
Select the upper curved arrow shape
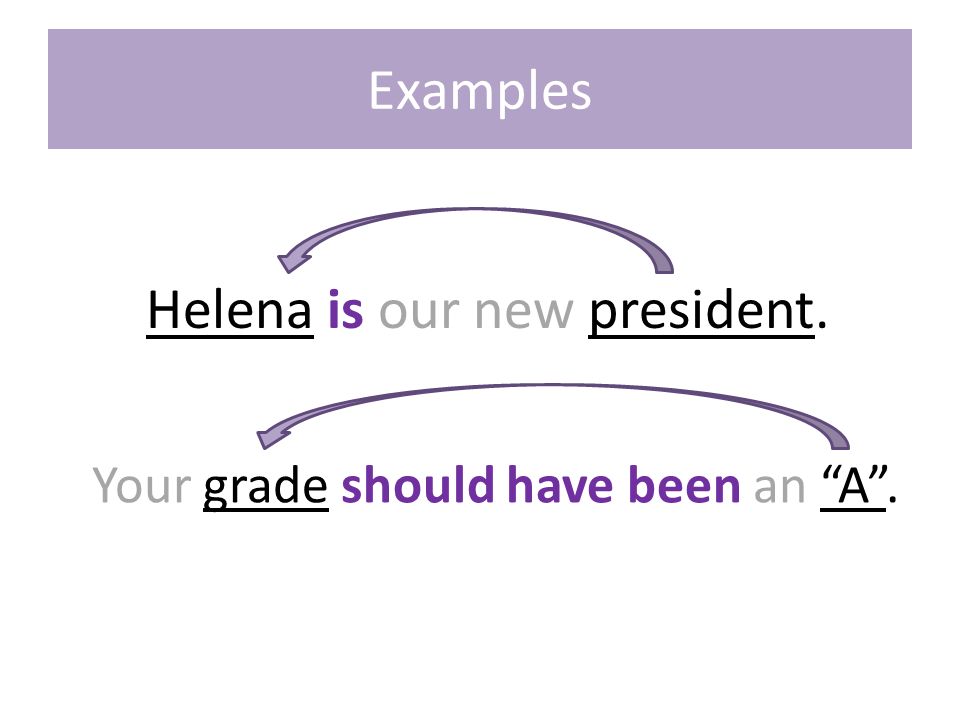(x=476, y=240)
